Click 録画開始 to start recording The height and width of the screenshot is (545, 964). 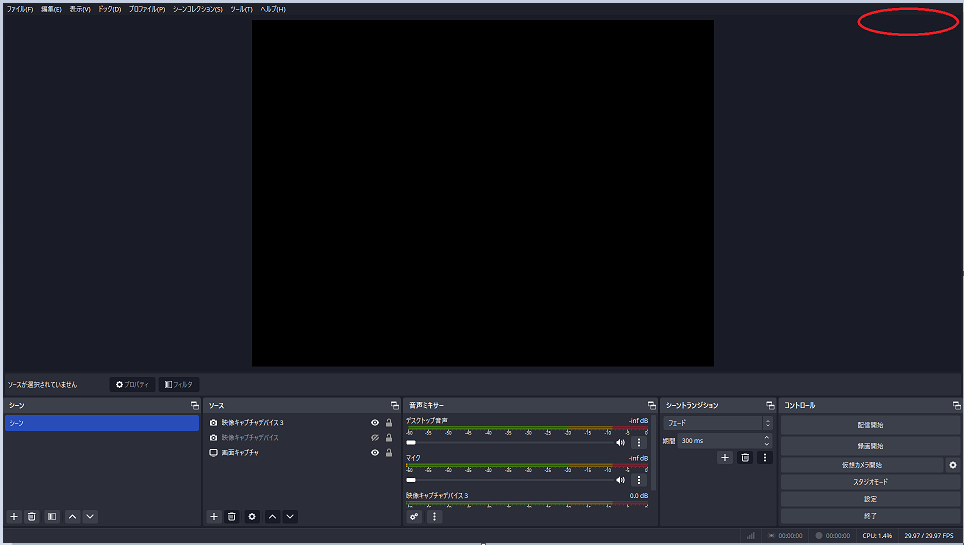[870, 445]
